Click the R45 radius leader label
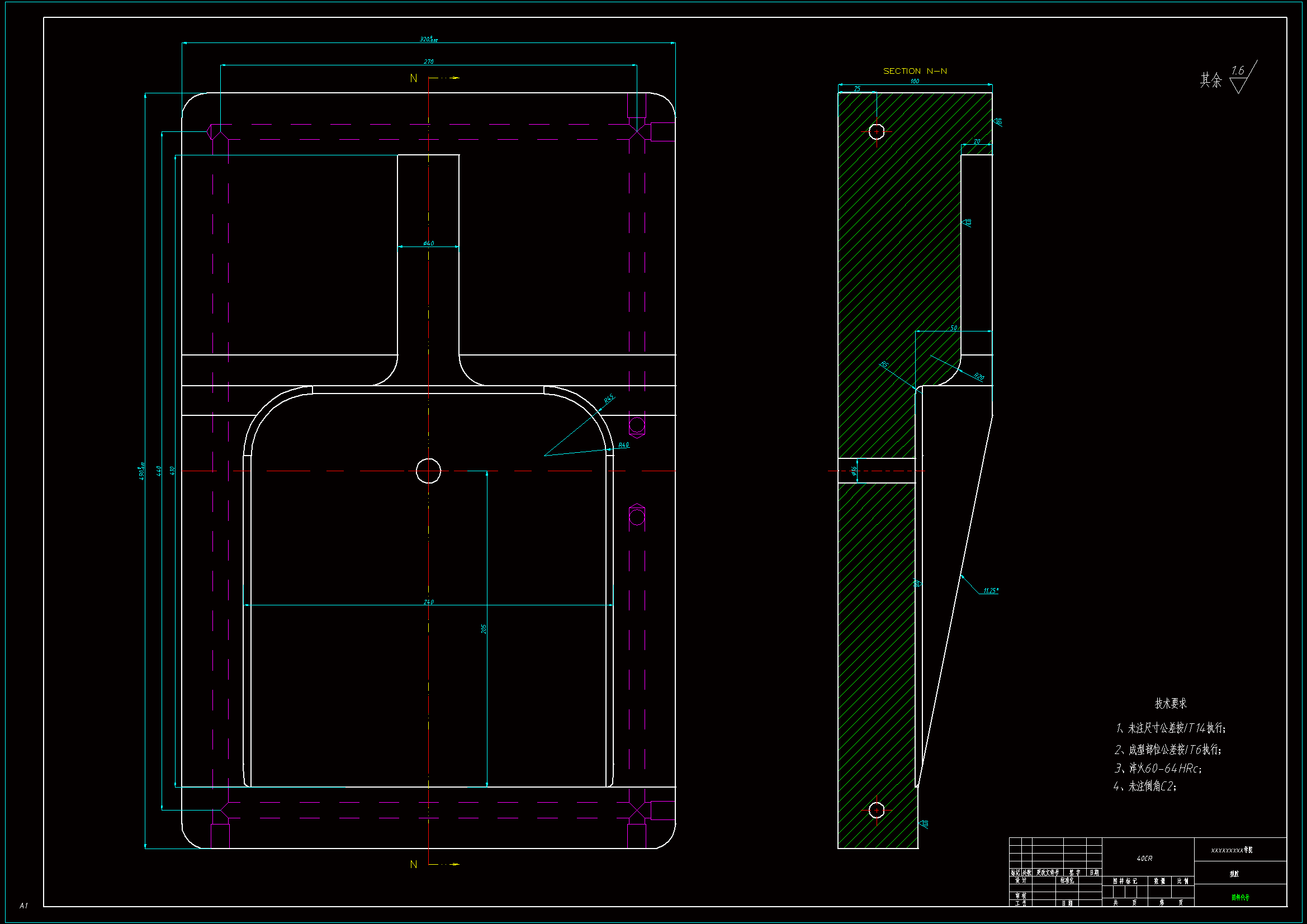1307x924 pixels. [x=609, y=399]
